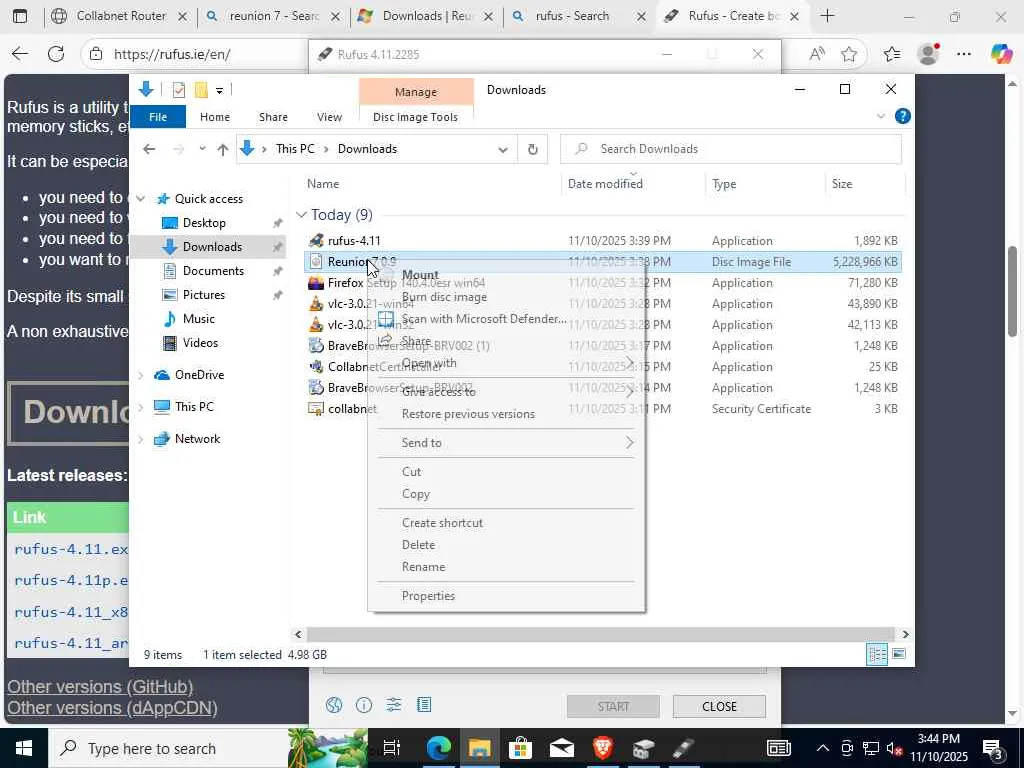The image size is (1024, 768).
Task: Switch to details view in Explorer status bar
Action: [x=876, y=654]
